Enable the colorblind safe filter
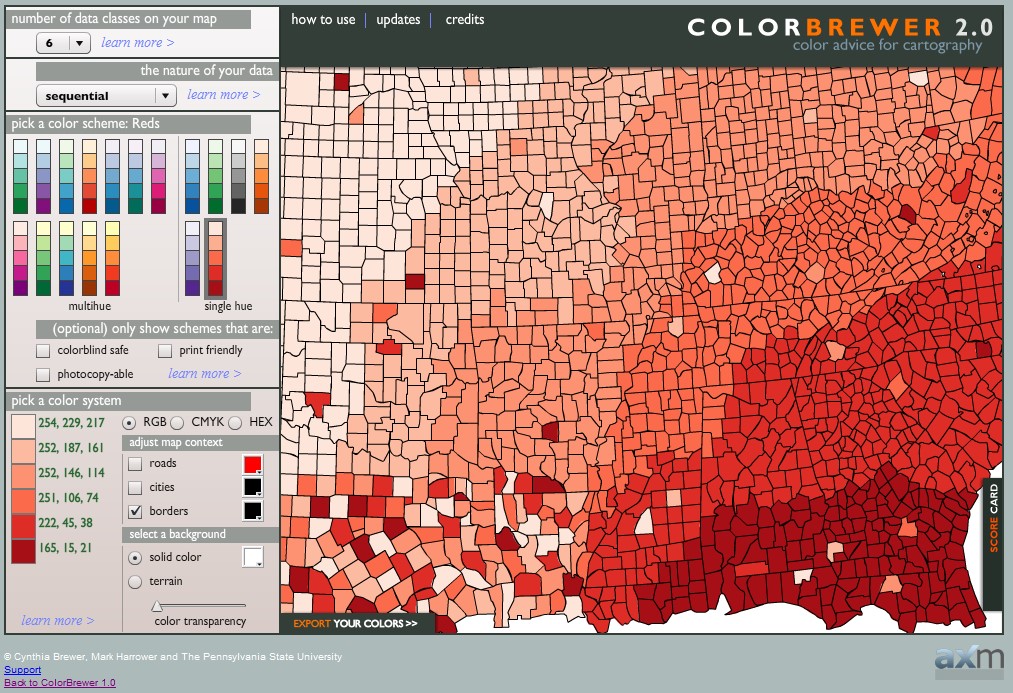The width and height of the screenshot is (1013, 693). (x=43, y=351)
